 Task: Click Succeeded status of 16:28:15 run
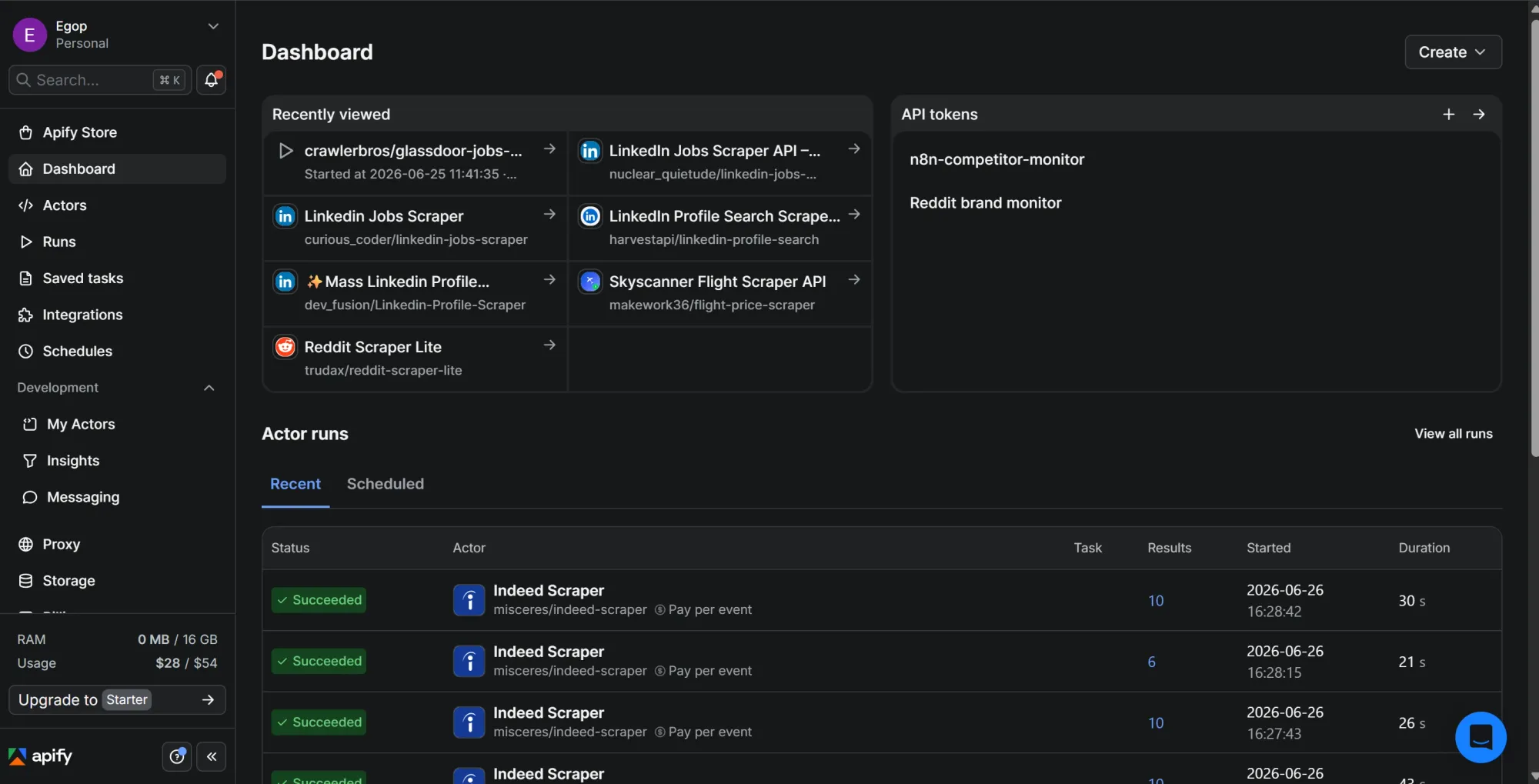point(319,661)
